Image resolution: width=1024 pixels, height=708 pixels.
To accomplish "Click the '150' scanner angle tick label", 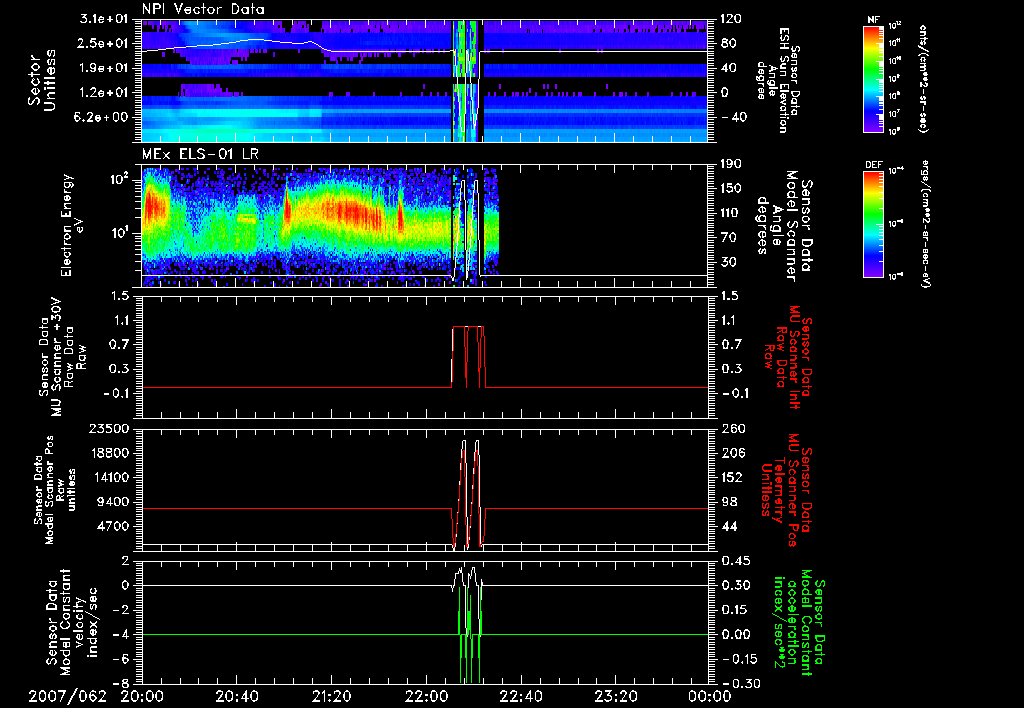I will [x=730, y=189].
